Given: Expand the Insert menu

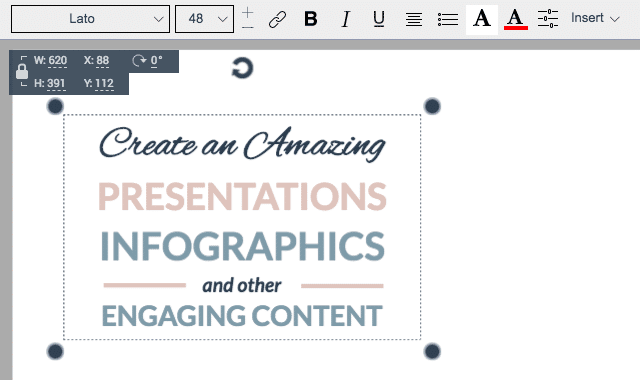Looking at the screenshot, I should [595, 18].
